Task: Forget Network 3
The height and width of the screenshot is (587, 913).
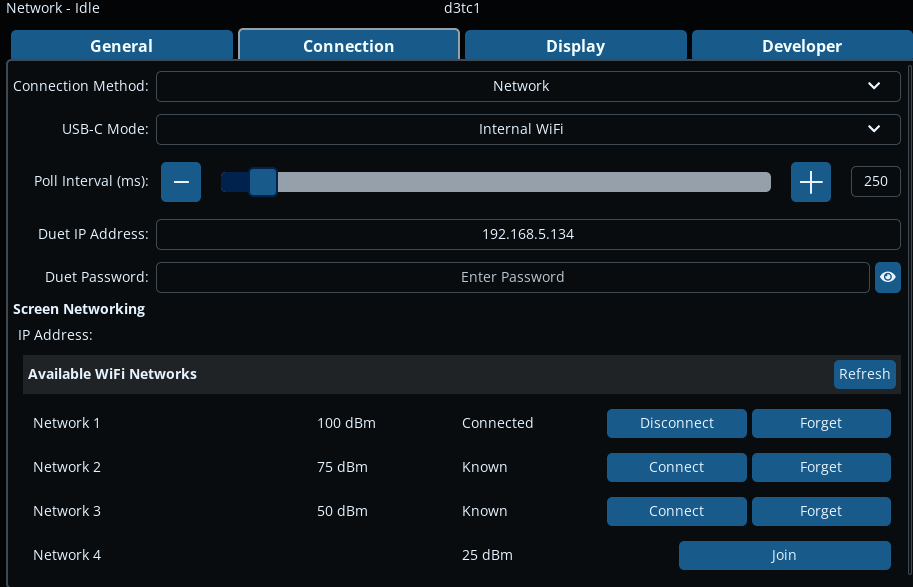Action: [x=820, y=511]
